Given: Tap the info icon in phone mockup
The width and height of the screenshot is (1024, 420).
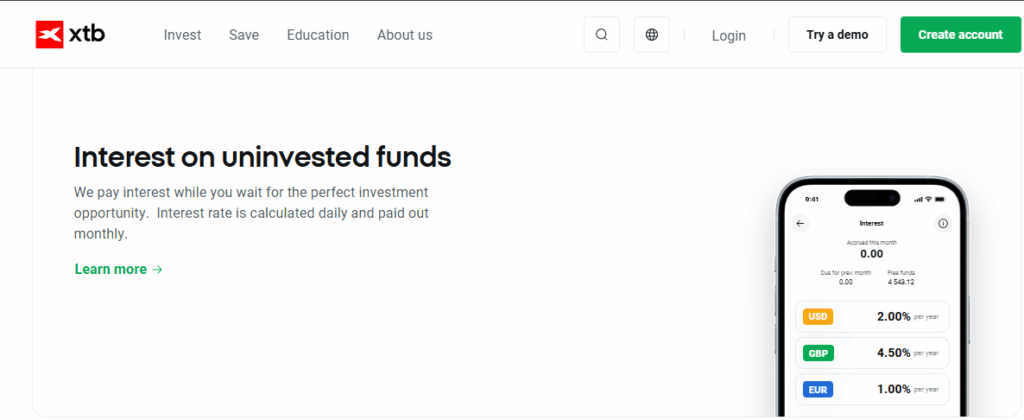Looking at the screenshot, I should click(x=943, y=223).
